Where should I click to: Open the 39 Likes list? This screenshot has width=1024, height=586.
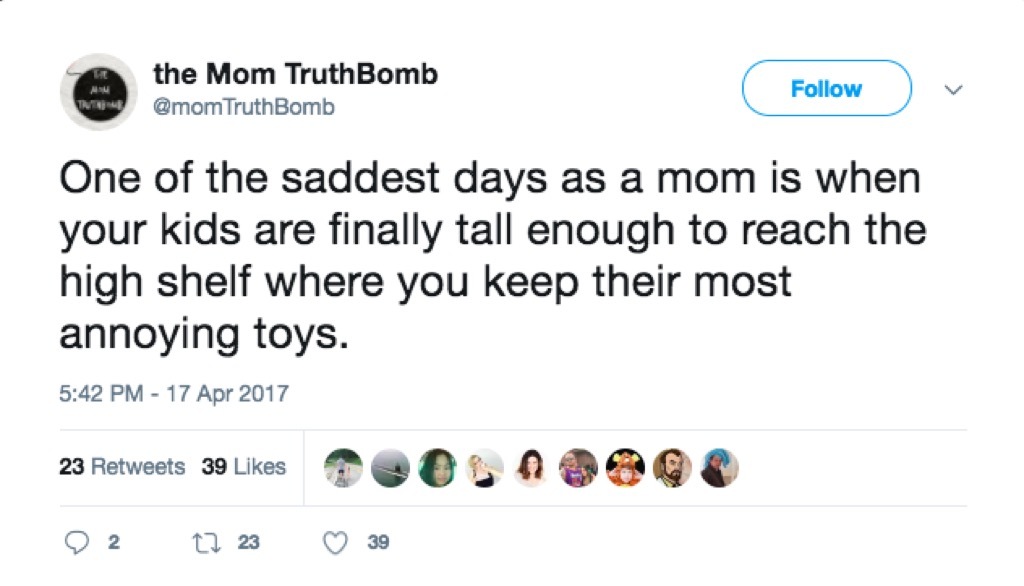(242, 467)
